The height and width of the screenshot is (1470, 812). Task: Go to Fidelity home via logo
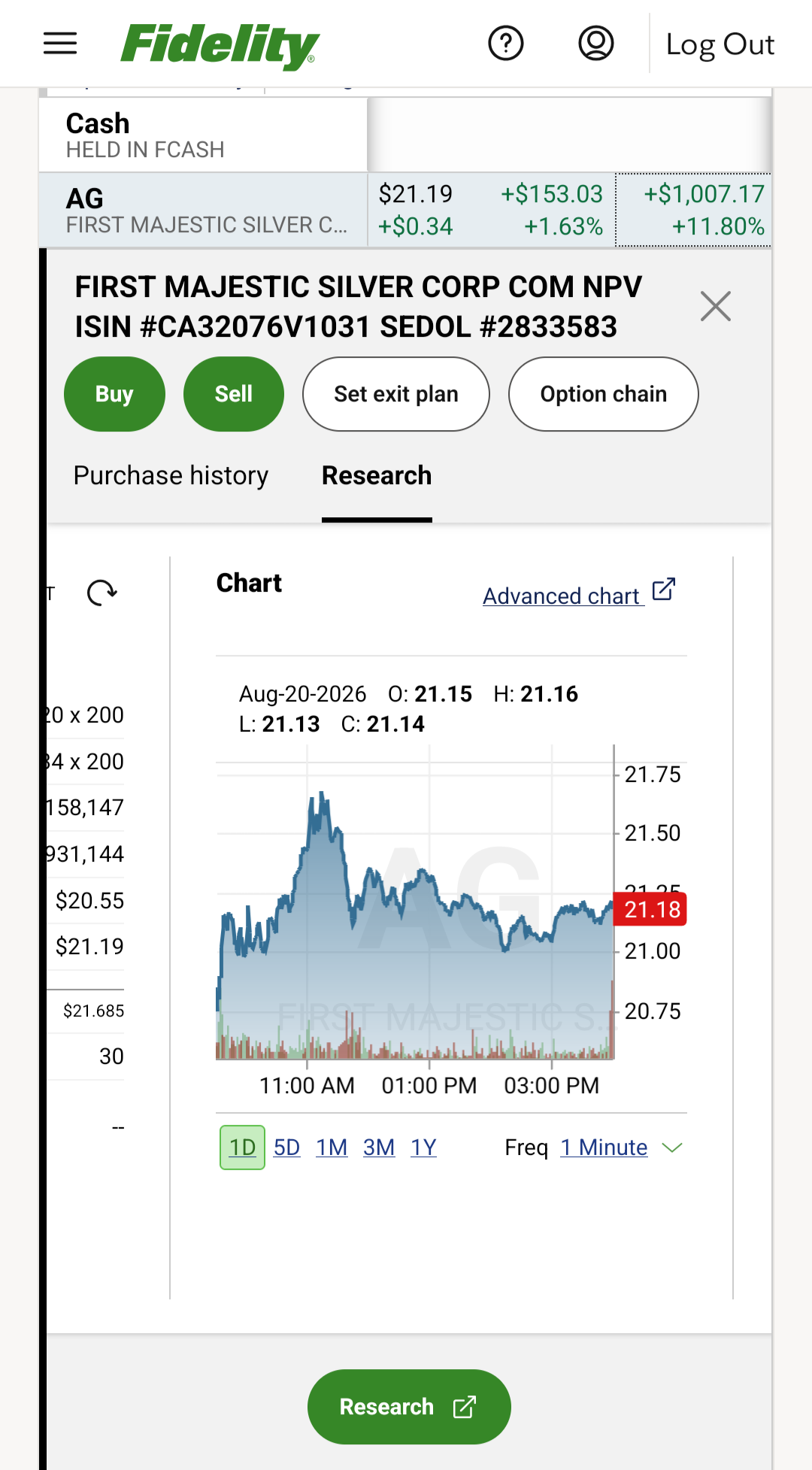(220, 45)
